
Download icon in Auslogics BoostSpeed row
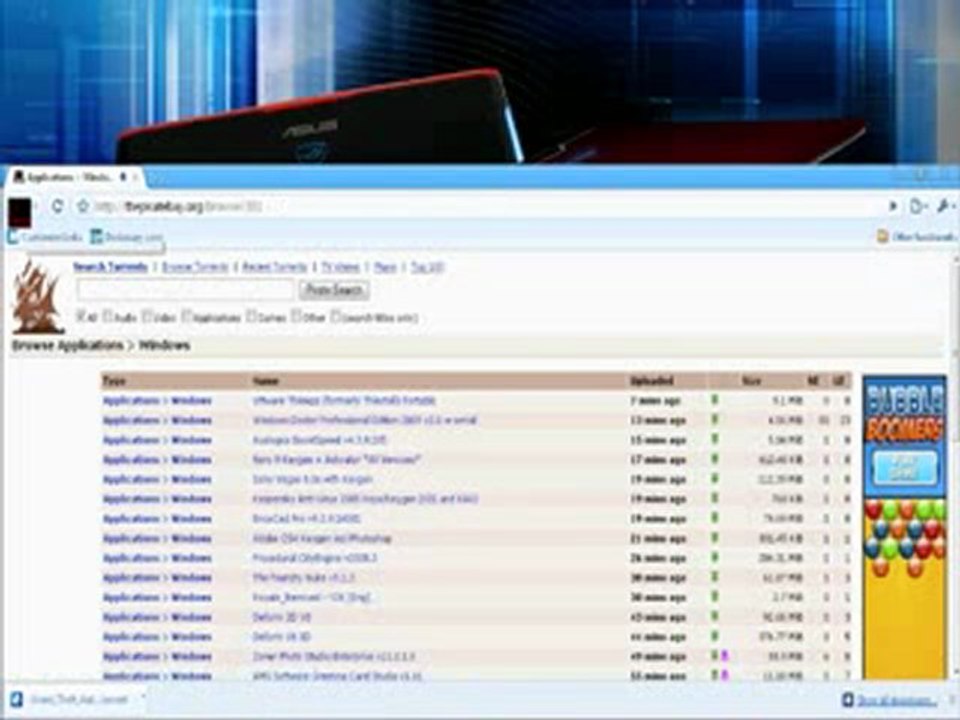[x=714, y=439]
